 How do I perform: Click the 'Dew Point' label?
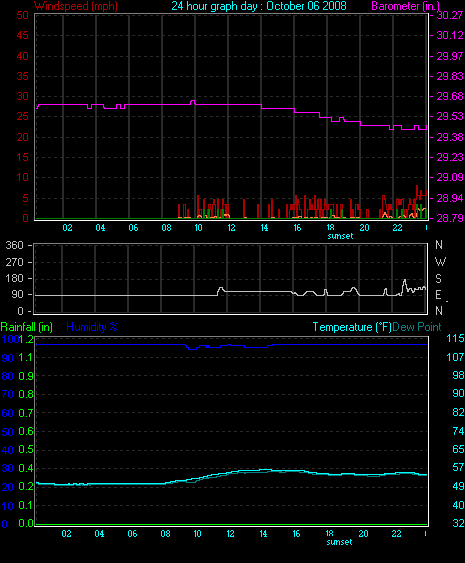pos(417,327)
